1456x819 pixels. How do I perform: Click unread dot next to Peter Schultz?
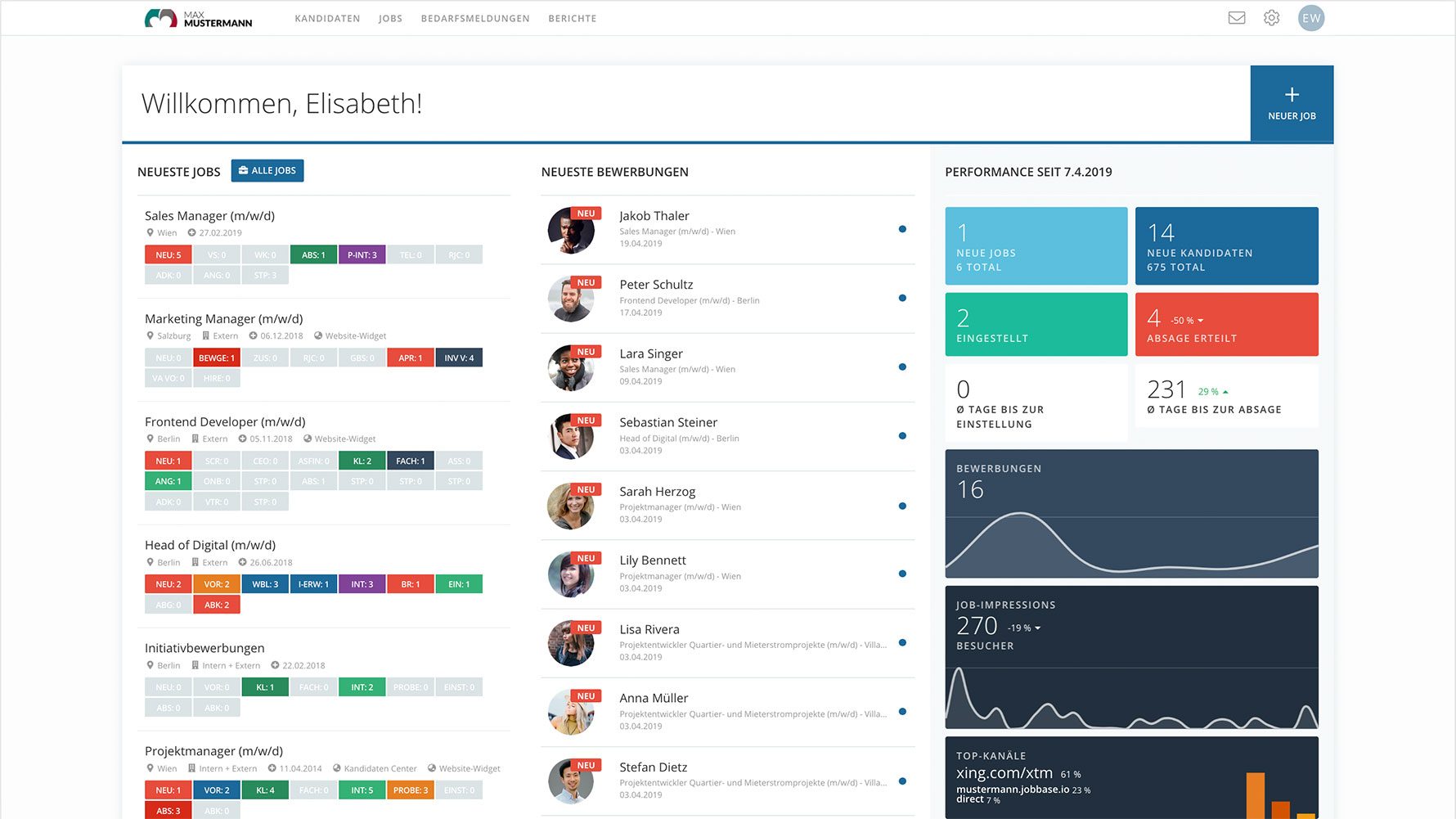pyautogui.click(x=902, y=298)
